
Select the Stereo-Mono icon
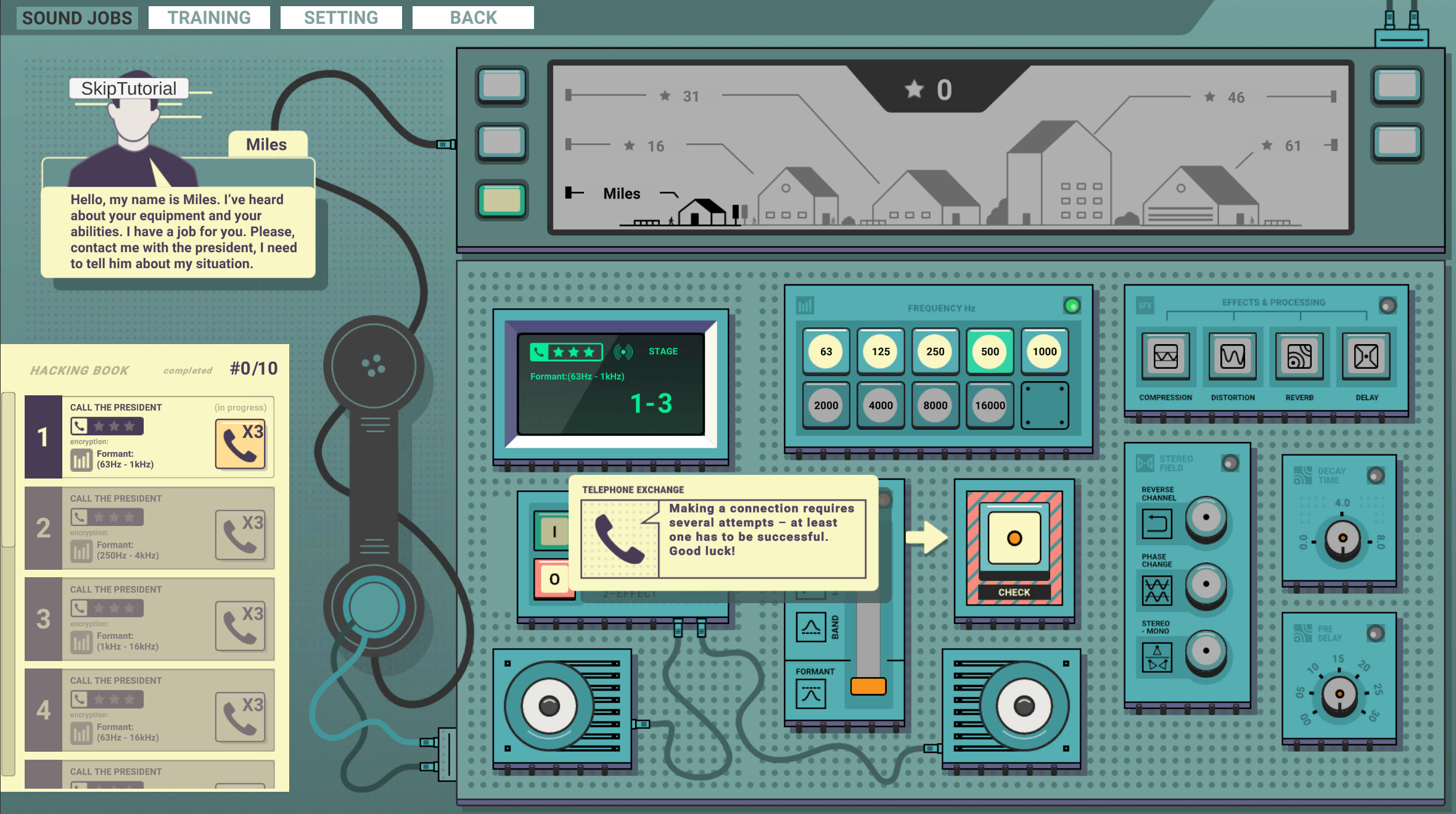(x=1157, y=657)
